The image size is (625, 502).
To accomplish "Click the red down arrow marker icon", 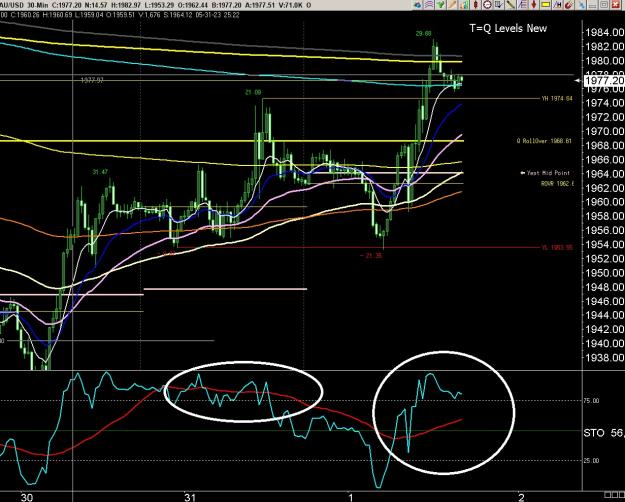I will click(x=534, y=5).
